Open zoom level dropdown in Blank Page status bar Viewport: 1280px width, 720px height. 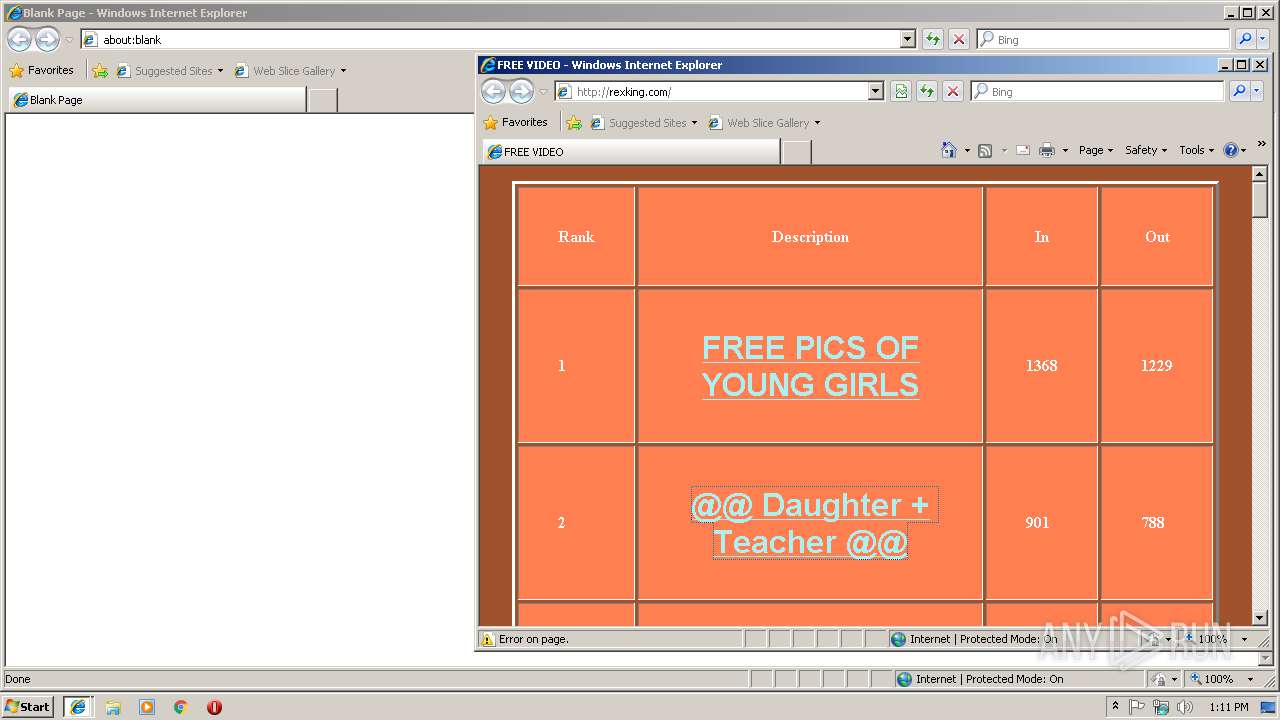pos(1250,679)
